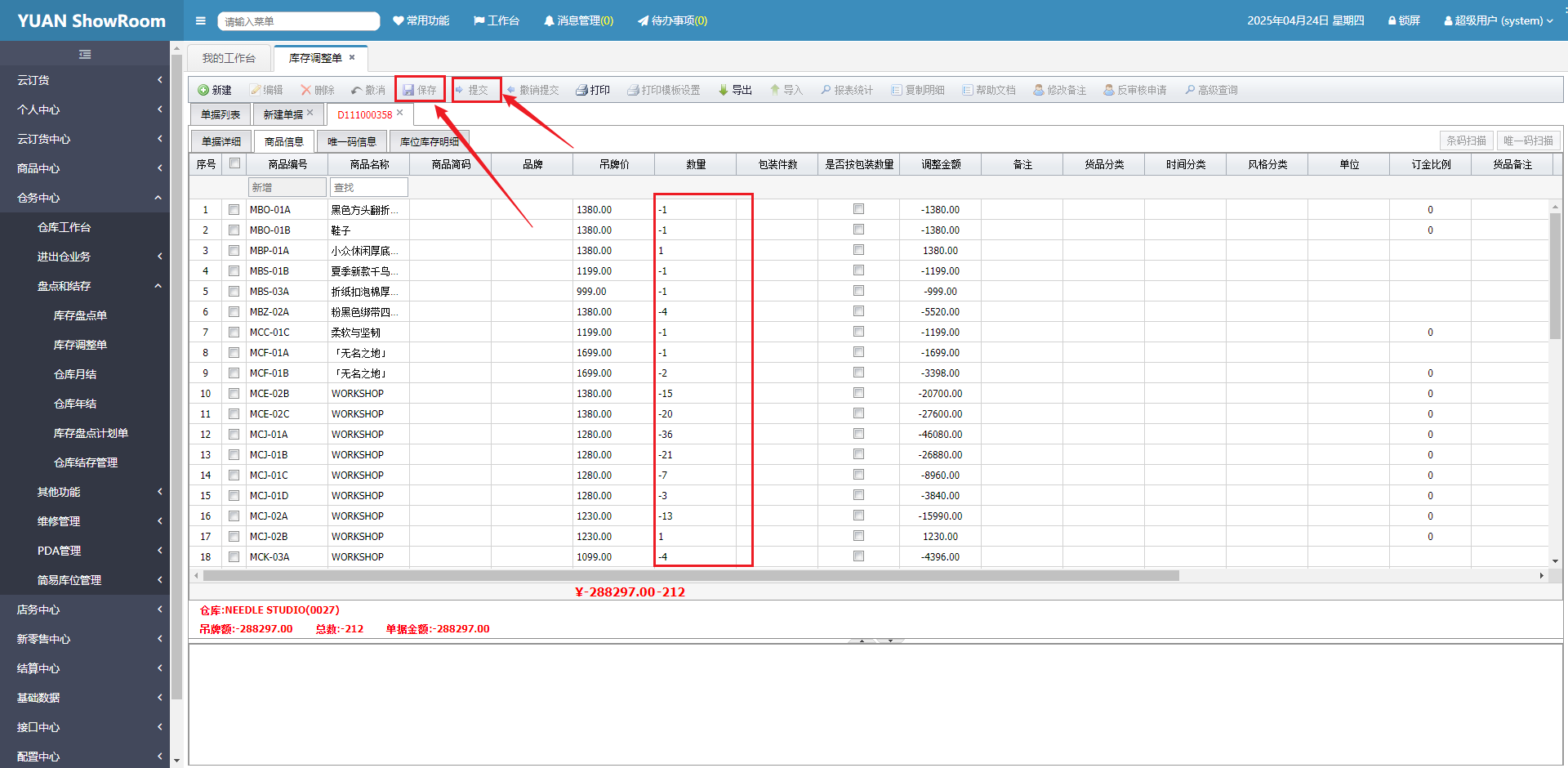Switch to 单据详细 tab
The width and height of the screenshot is (1568, 768).
[221, 141]
